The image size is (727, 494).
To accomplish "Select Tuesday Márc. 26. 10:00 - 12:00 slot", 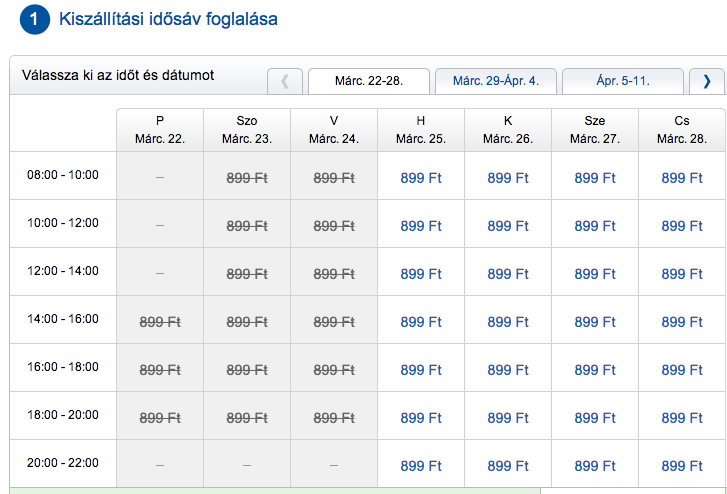I will point(508,226).
